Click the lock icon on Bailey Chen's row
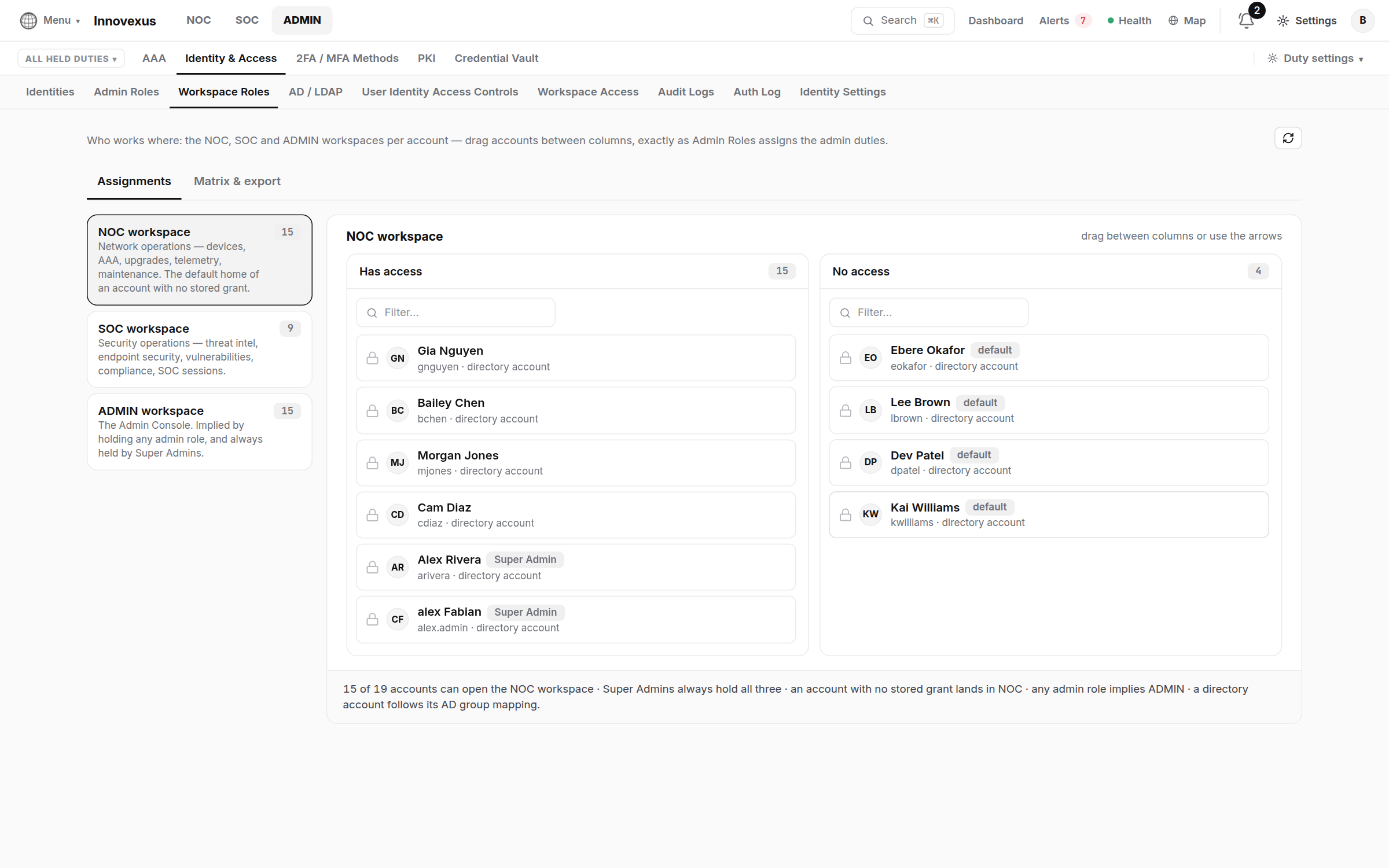The height and width of the screenshot is (868, 1389). pos(373,410)
